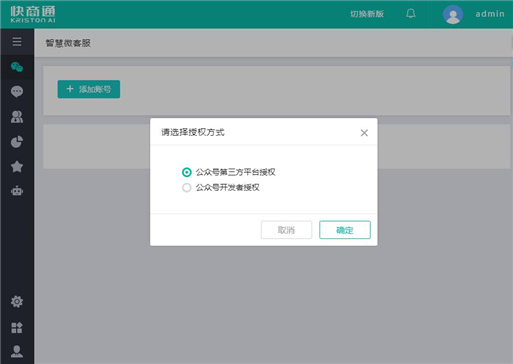Open the chat bubble sidebar icon
Viewport: 513px width, 364px height.
(x=17, y=91)
